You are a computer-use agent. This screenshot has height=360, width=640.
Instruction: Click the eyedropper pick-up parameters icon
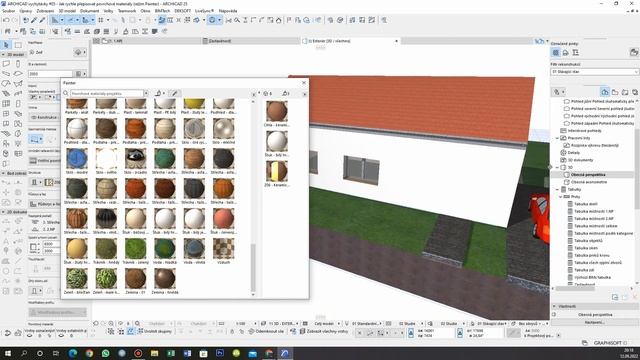point(34,20)
